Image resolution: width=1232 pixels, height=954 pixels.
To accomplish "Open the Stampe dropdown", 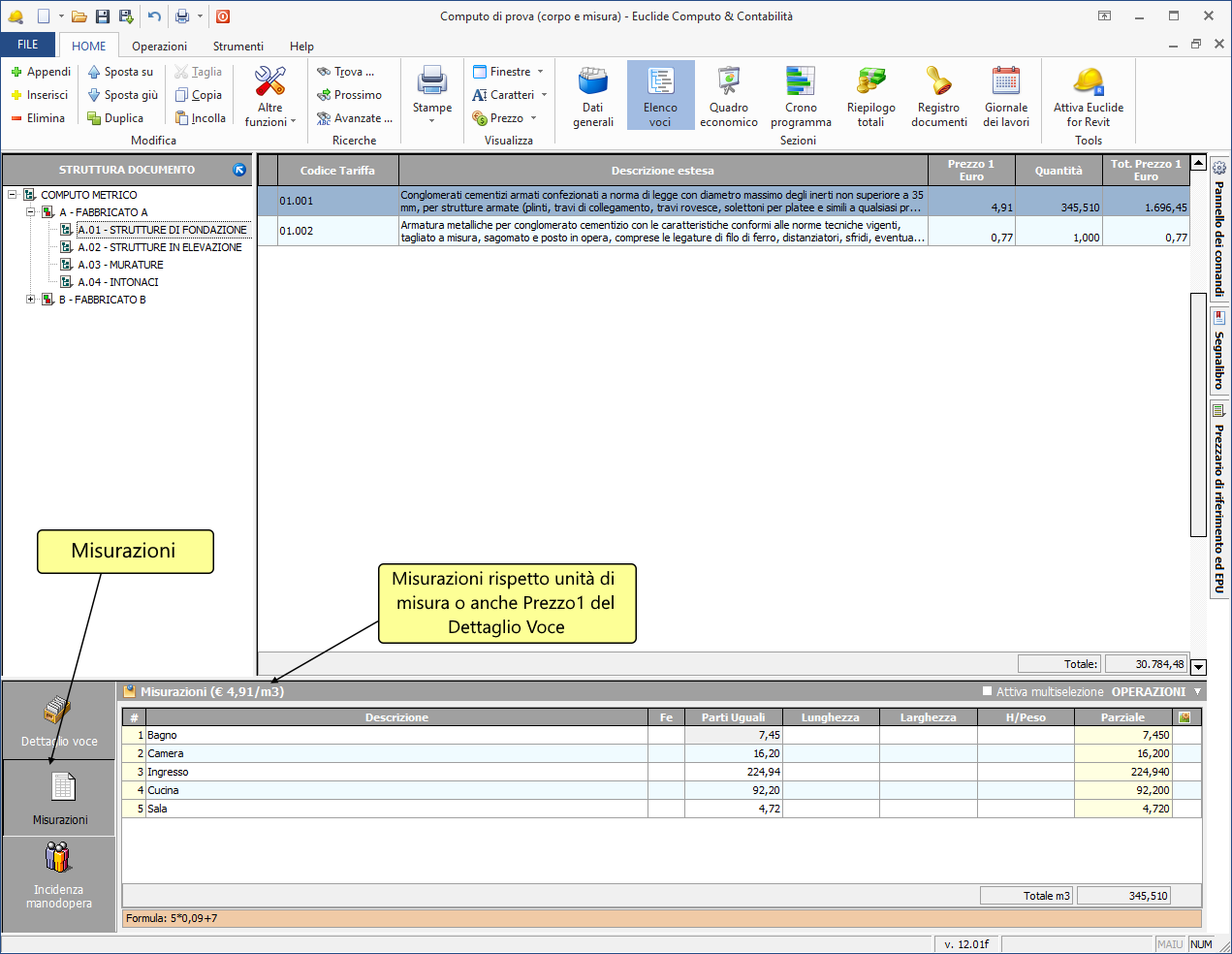I will point(431,96).
